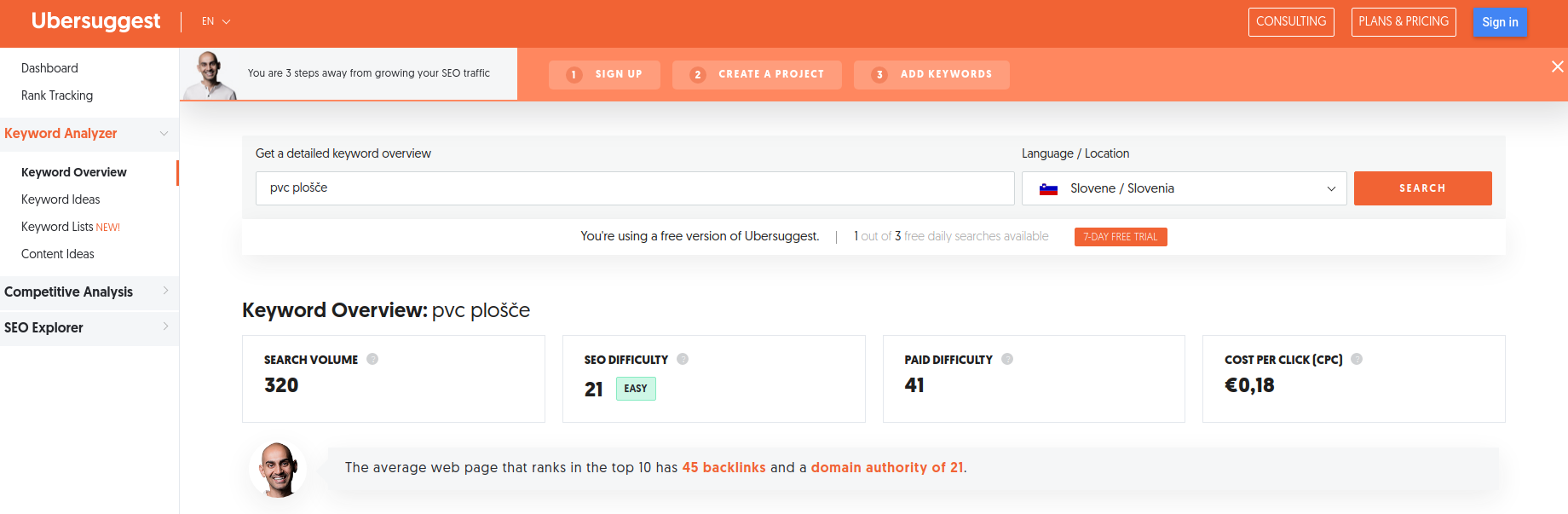Go to Dashboard
Image resolution: width=1568 pixels, height=514 pixels.
pyautogui.click(x=49, y=68)
